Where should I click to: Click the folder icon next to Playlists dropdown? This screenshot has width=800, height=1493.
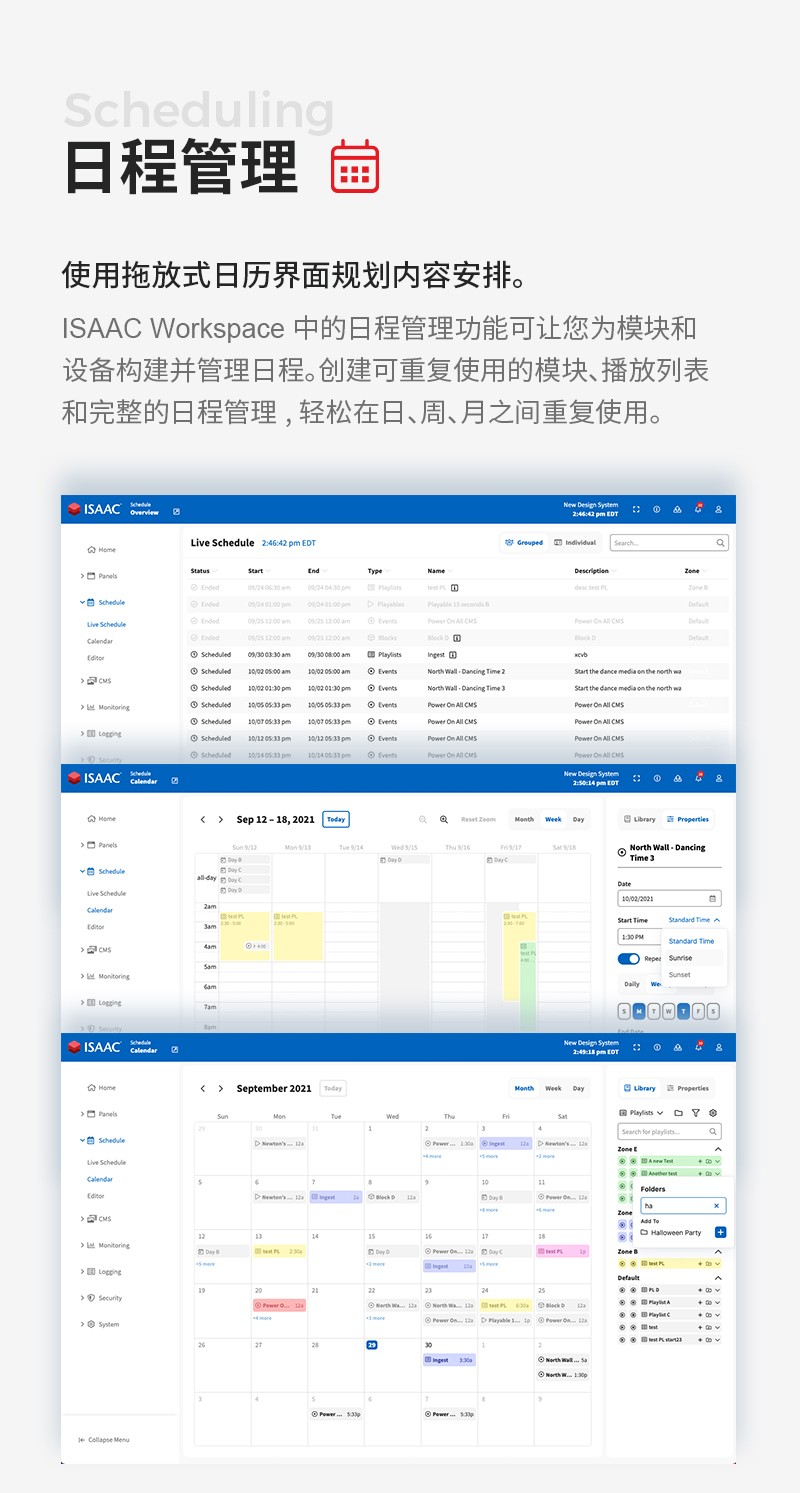click(678, 1113)
